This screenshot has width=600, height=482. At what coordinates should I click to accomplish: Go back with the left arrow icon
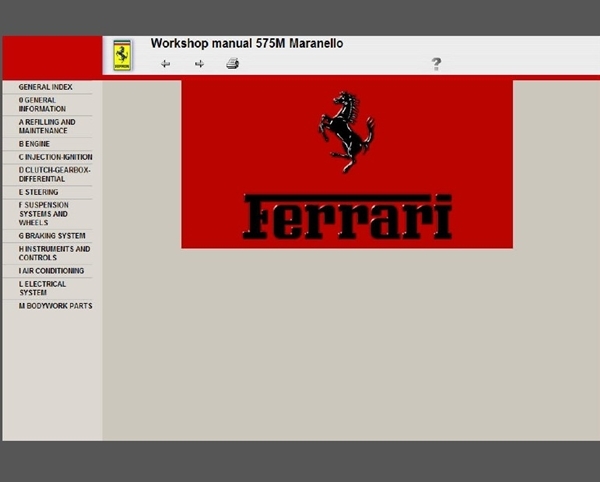point(165,64)
